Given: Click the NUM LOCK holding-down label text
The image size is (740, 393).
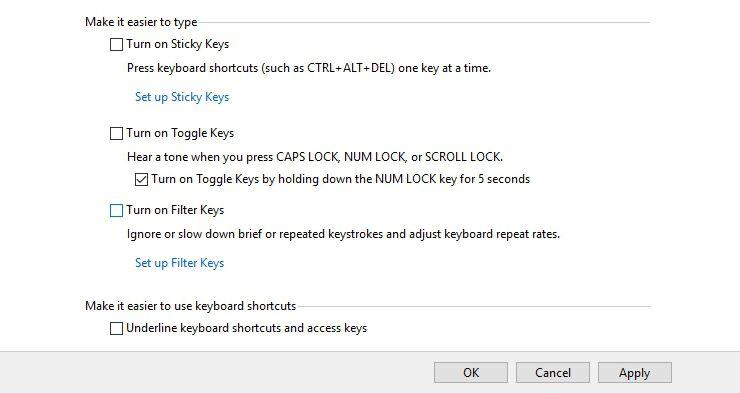Looking at the screenshot, I should (x=340, y=179).
